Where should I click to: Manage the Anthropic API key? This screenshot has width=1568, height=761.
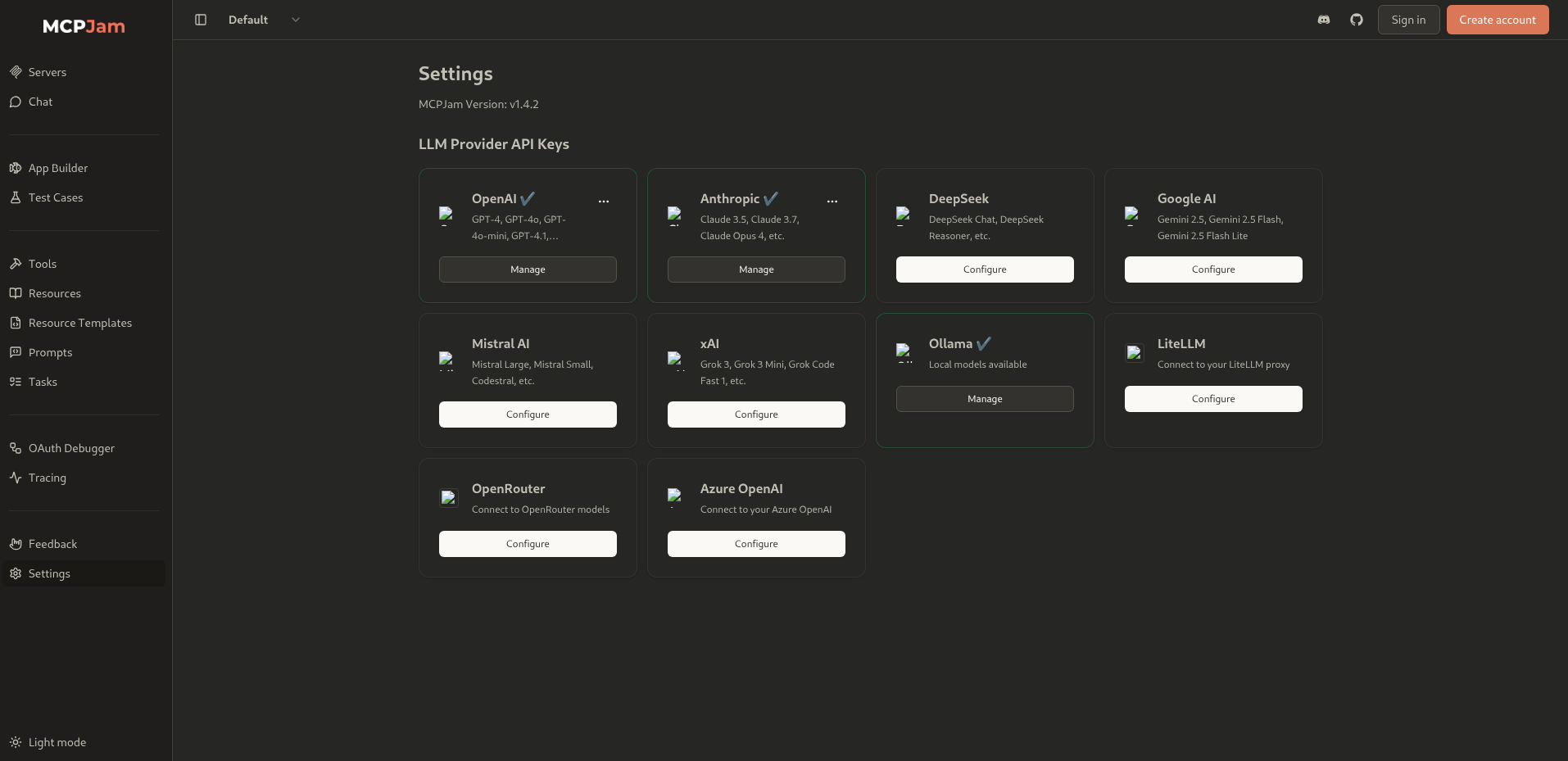pyautogui.click(x=756, y=270)
